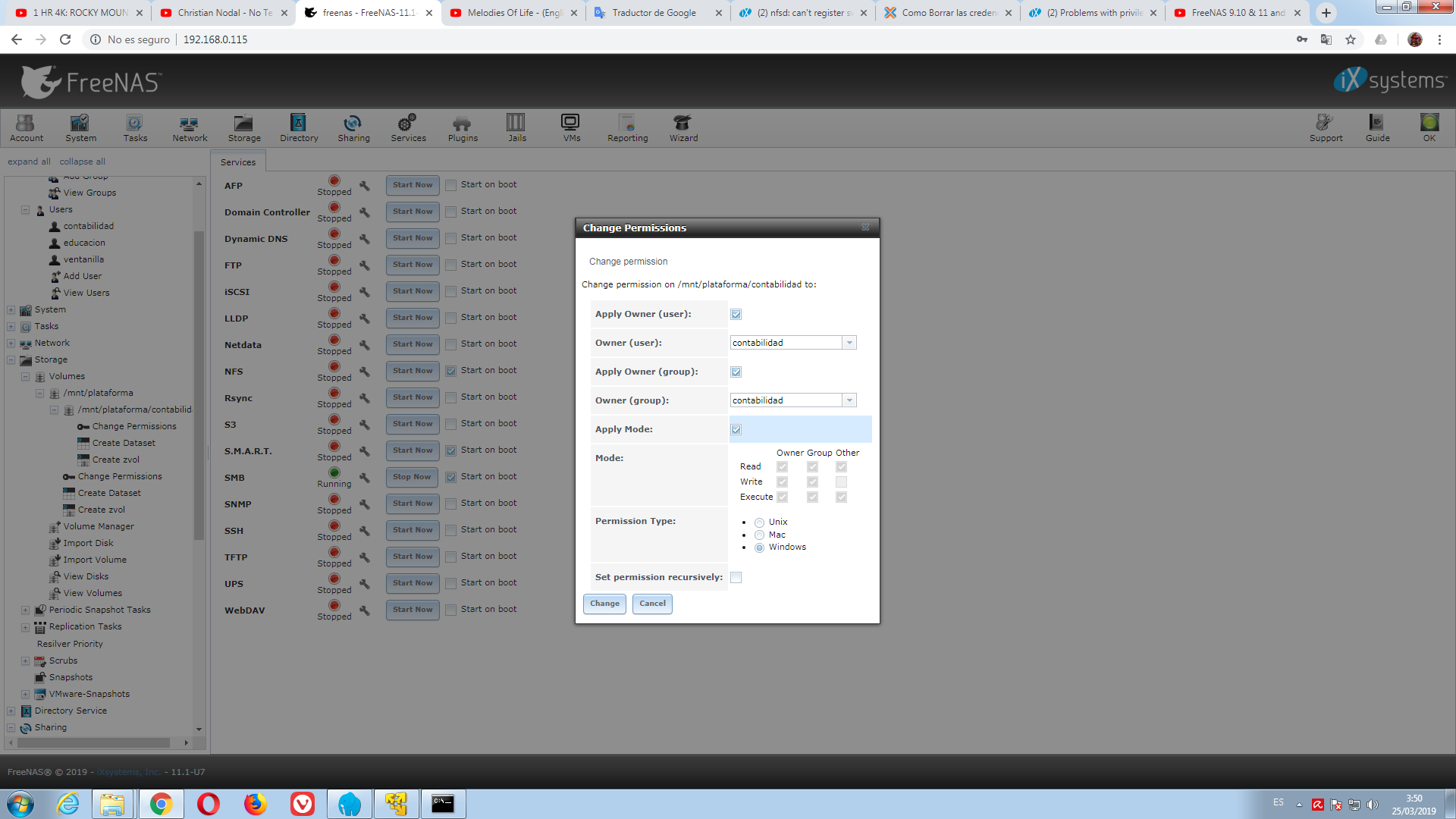This screenshot has height=819, width=1456.
Task: Toggle the Apply Mode checkbox
Action: tap(736, 430)
